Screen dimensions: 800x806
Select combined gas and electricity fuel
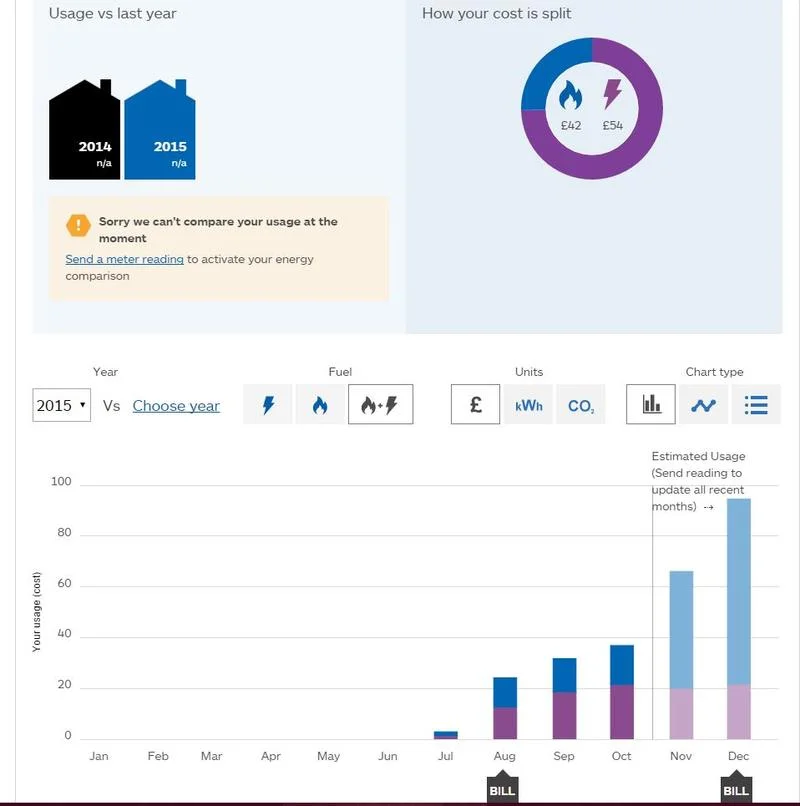coord(380,405)
